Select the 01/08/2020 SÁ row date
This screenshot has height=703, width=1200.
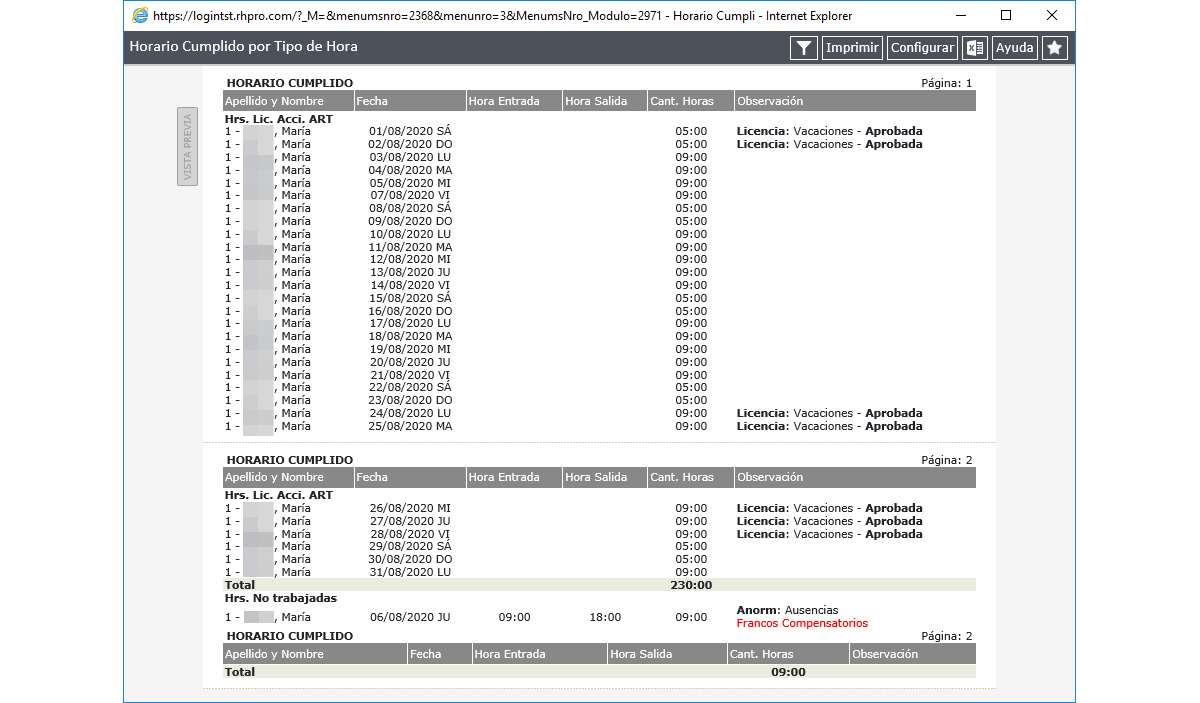pyautogui.click(x=410, y=131)
